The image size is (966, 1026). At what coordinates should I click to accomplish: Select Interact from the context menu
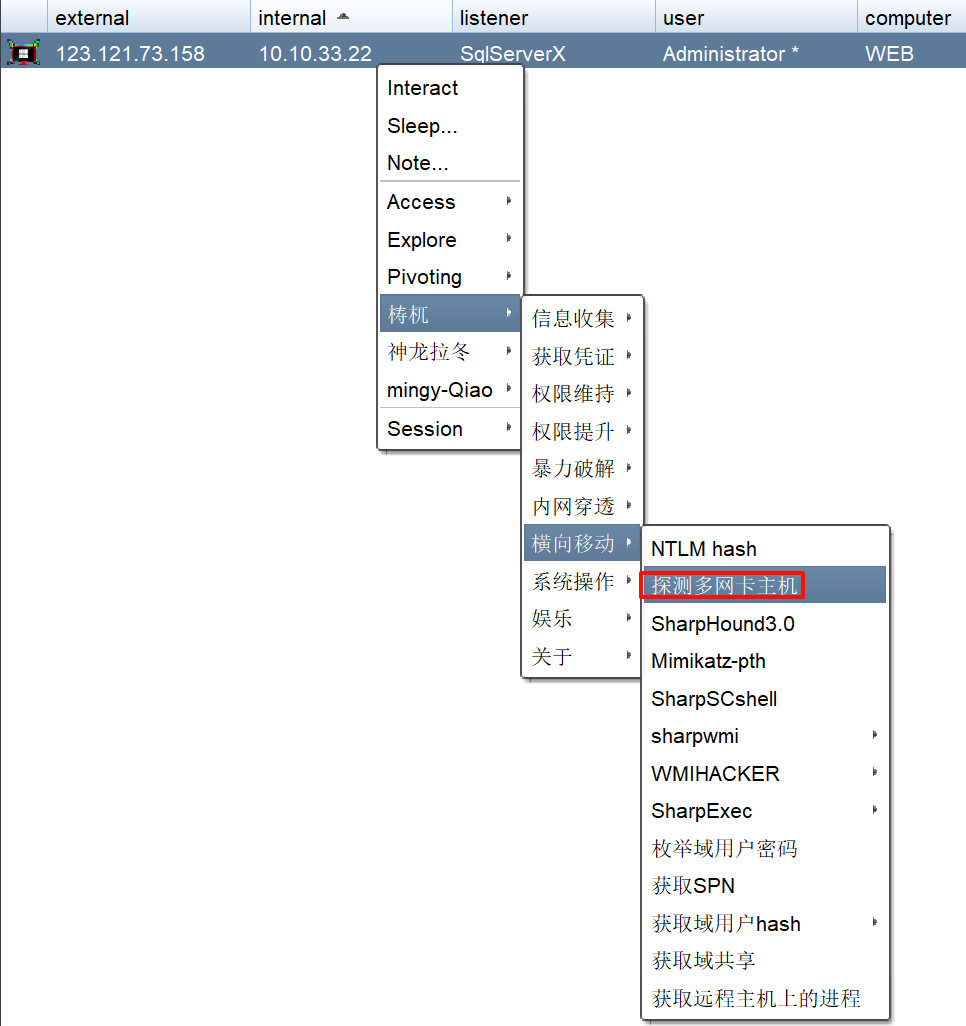[423, 88]
